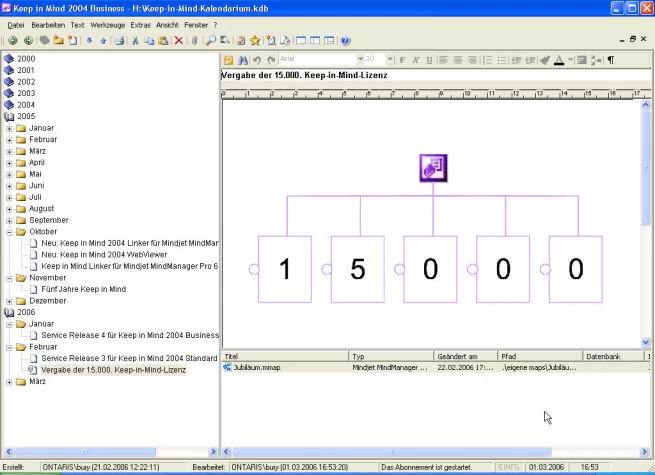Toggle bold formatting button
655x475 pixels.
click(402, 60)
